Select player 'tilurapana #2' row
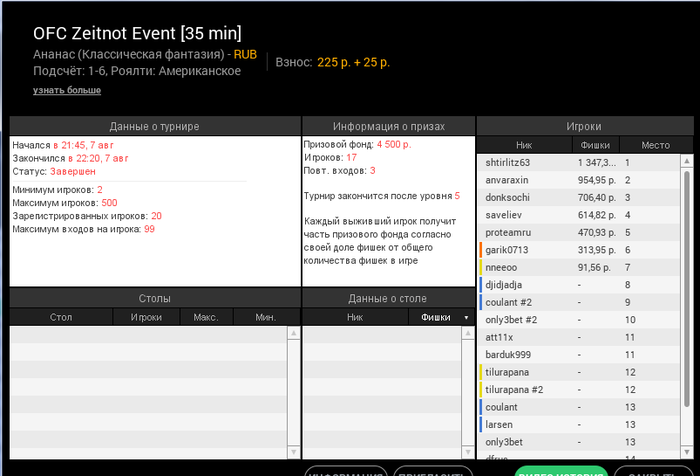The height and width of the screenshot is (476, 700). (579, 389)
